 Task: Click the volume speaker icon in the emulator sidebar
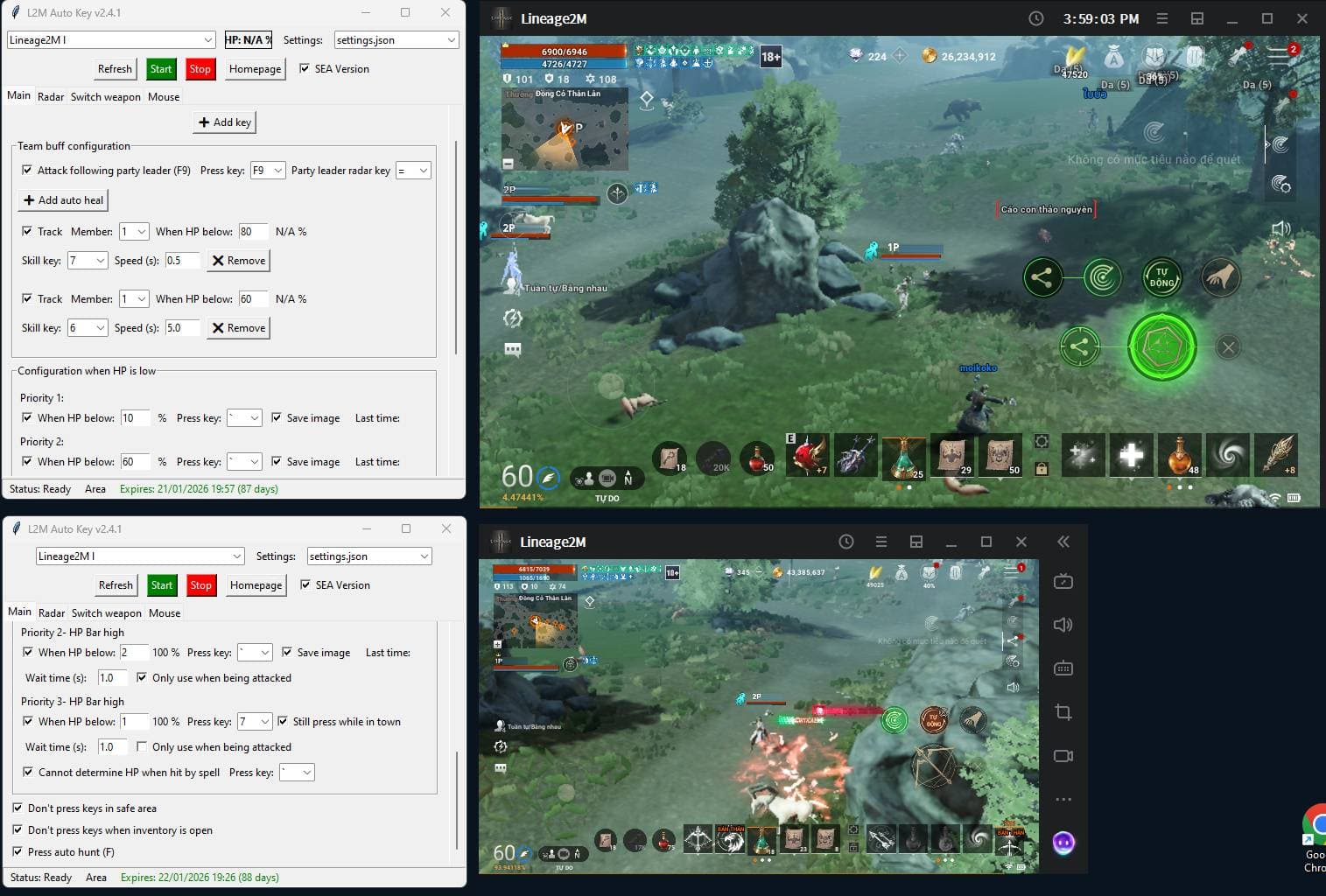click(x=1063, y=625)
